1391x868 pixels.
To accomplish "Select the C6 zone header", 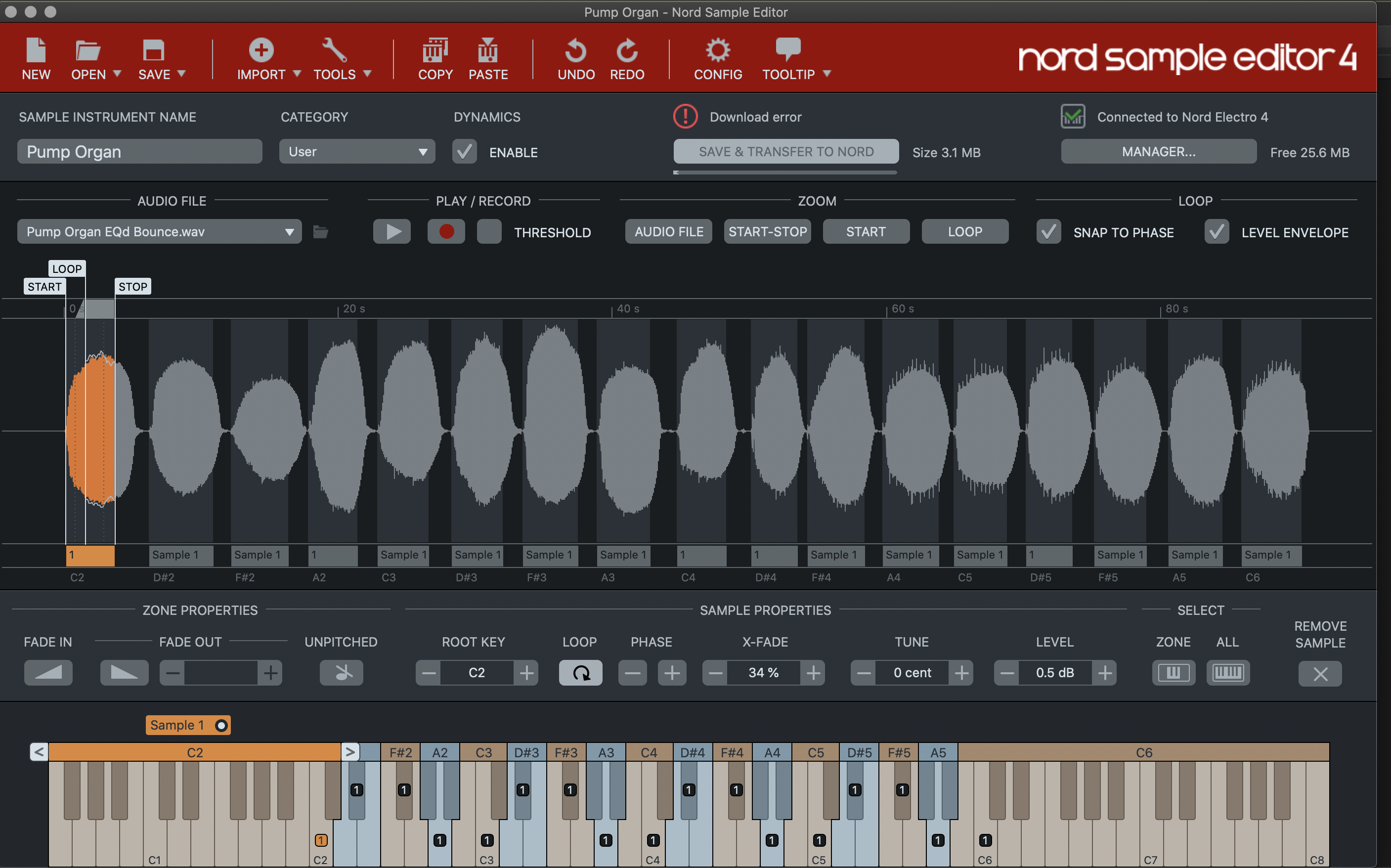I will click(1143, 752).
